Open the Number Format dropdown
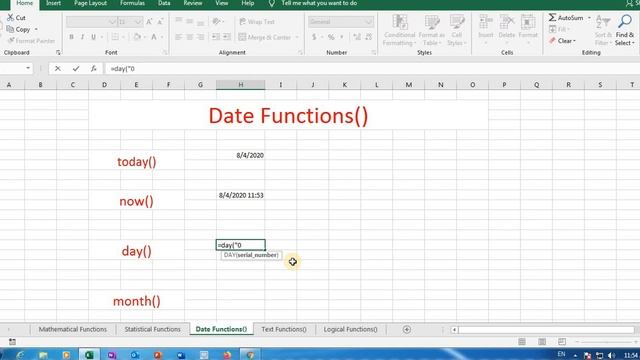 369,22
